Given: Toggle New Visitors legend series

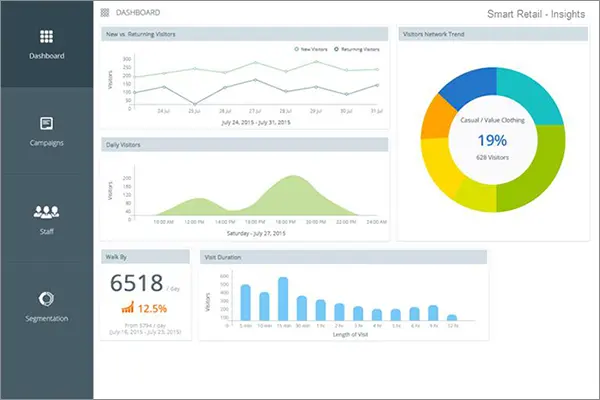Looking at the screenshot, I should (x=313, y=48).
